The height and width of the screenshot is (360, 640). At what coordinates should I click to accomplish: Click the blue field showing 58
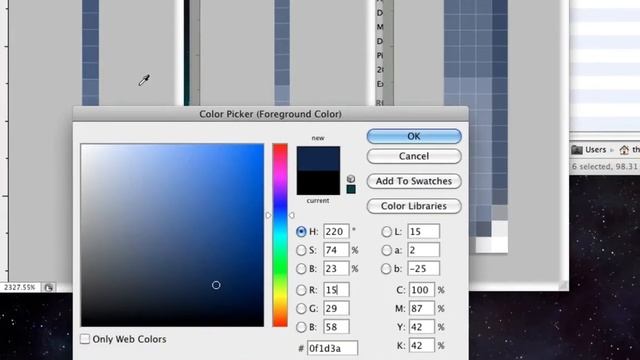pyautogui.click(x=336, y=327)
